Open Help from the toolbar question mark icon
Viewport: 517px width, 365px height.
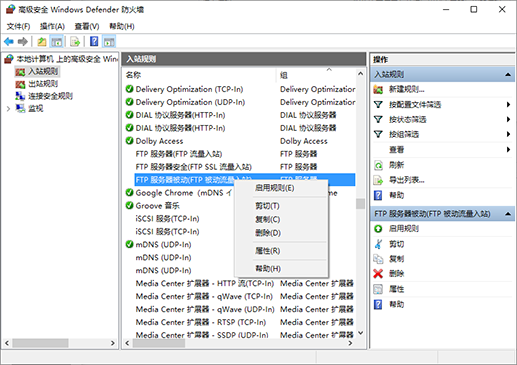pos(94,41)
